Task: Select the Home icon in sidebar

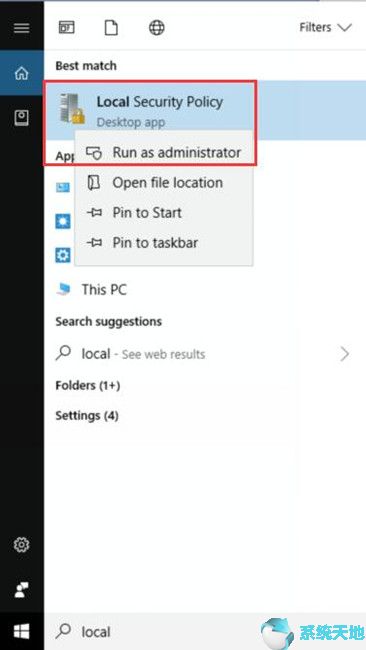Action: (22, 73)
